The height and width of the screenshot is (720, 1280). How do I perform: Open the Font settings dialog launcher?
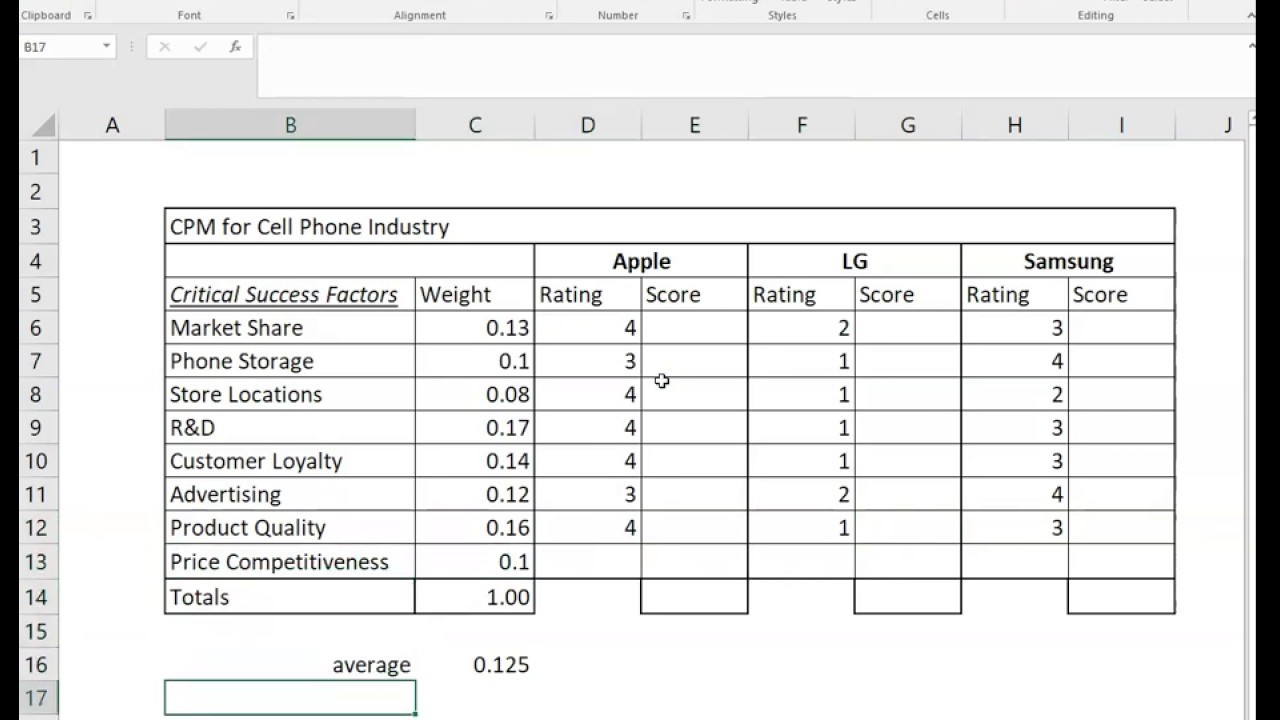[290, 16]
